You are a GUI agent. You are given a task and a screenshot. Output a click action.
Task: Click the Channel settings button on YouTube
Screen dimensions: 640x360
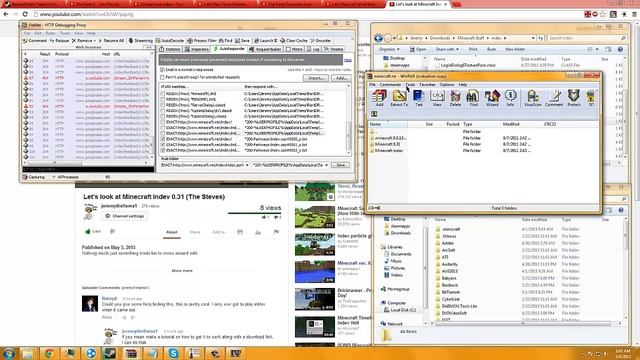pos(124,216)
